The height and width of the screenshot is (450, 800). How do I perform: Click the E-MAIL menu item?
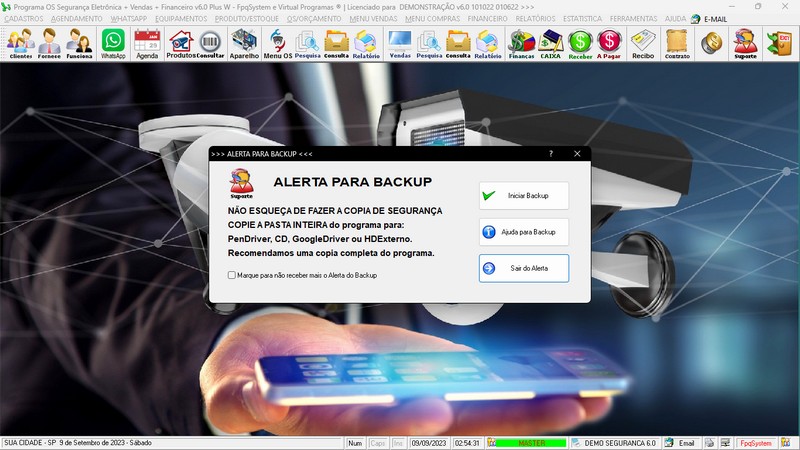click(x=709, y=19)
